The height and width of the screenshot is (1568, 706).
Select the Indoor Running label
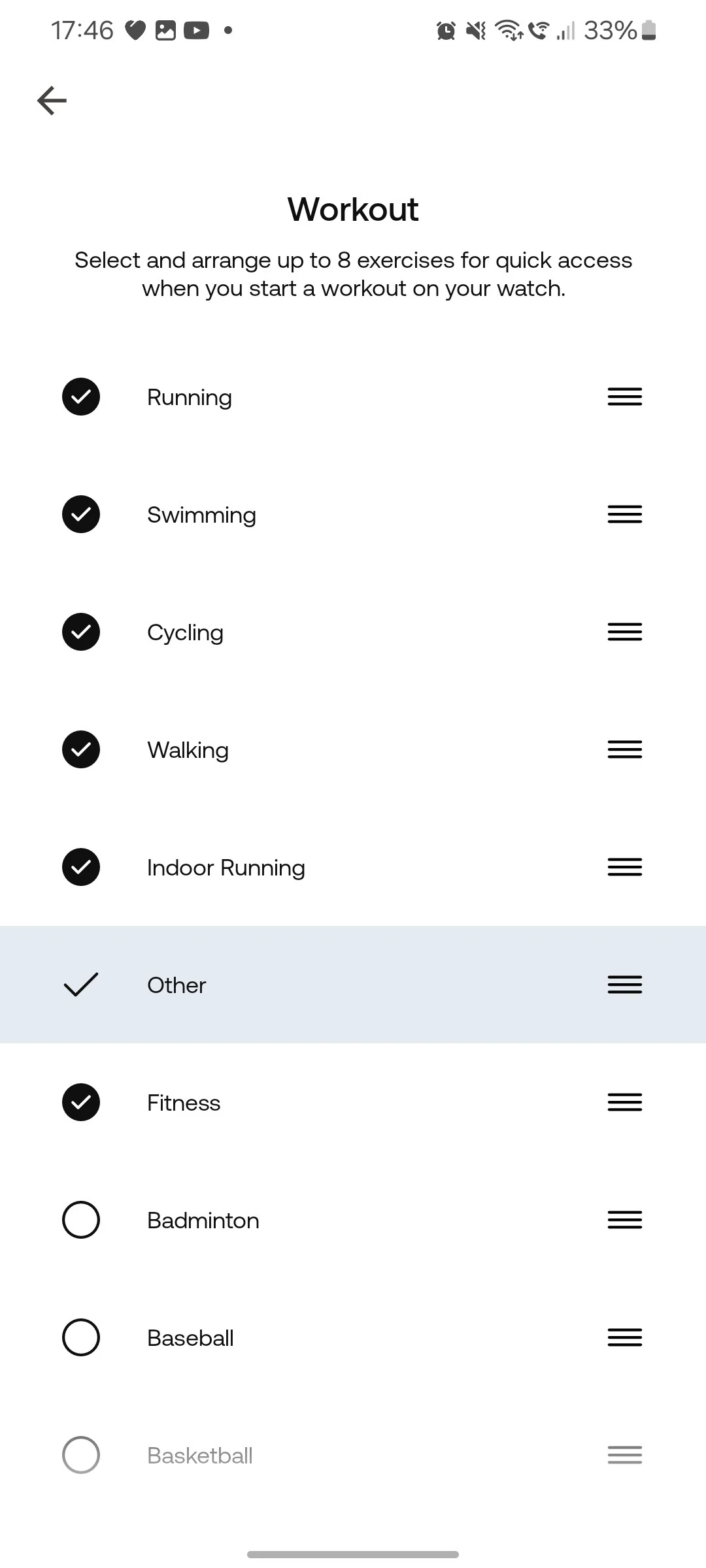coord(226,868)
